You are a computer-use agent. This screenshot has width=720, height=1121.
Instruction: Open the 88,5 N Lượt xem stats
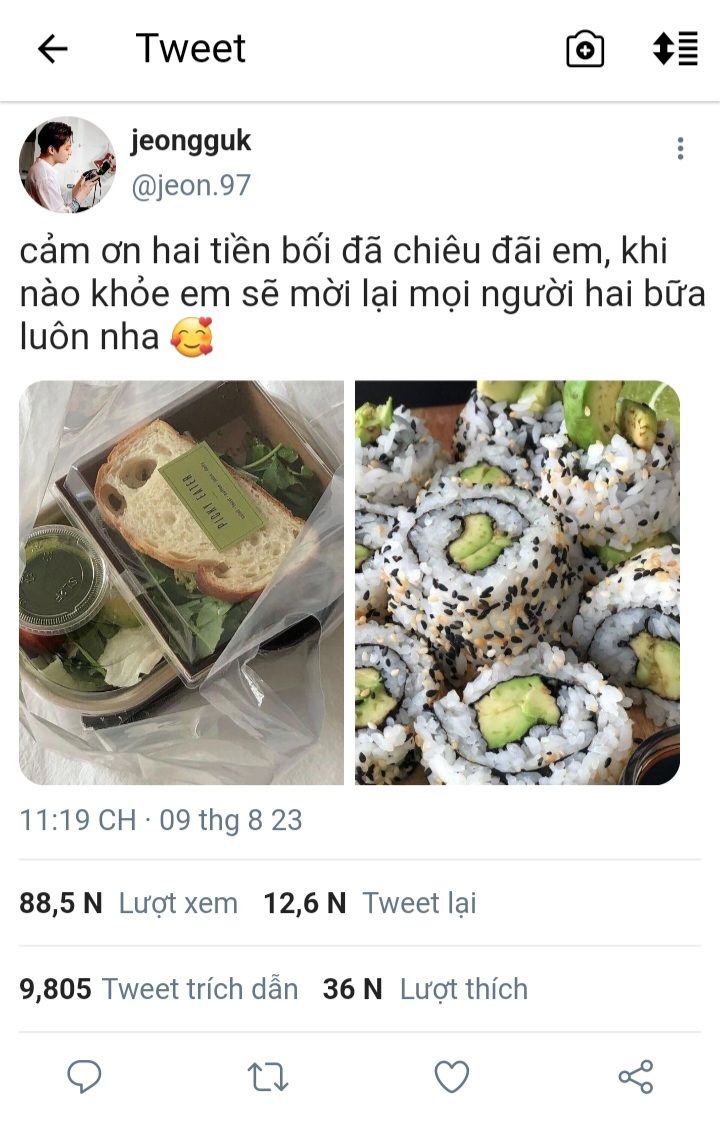[x=129, y=903]
